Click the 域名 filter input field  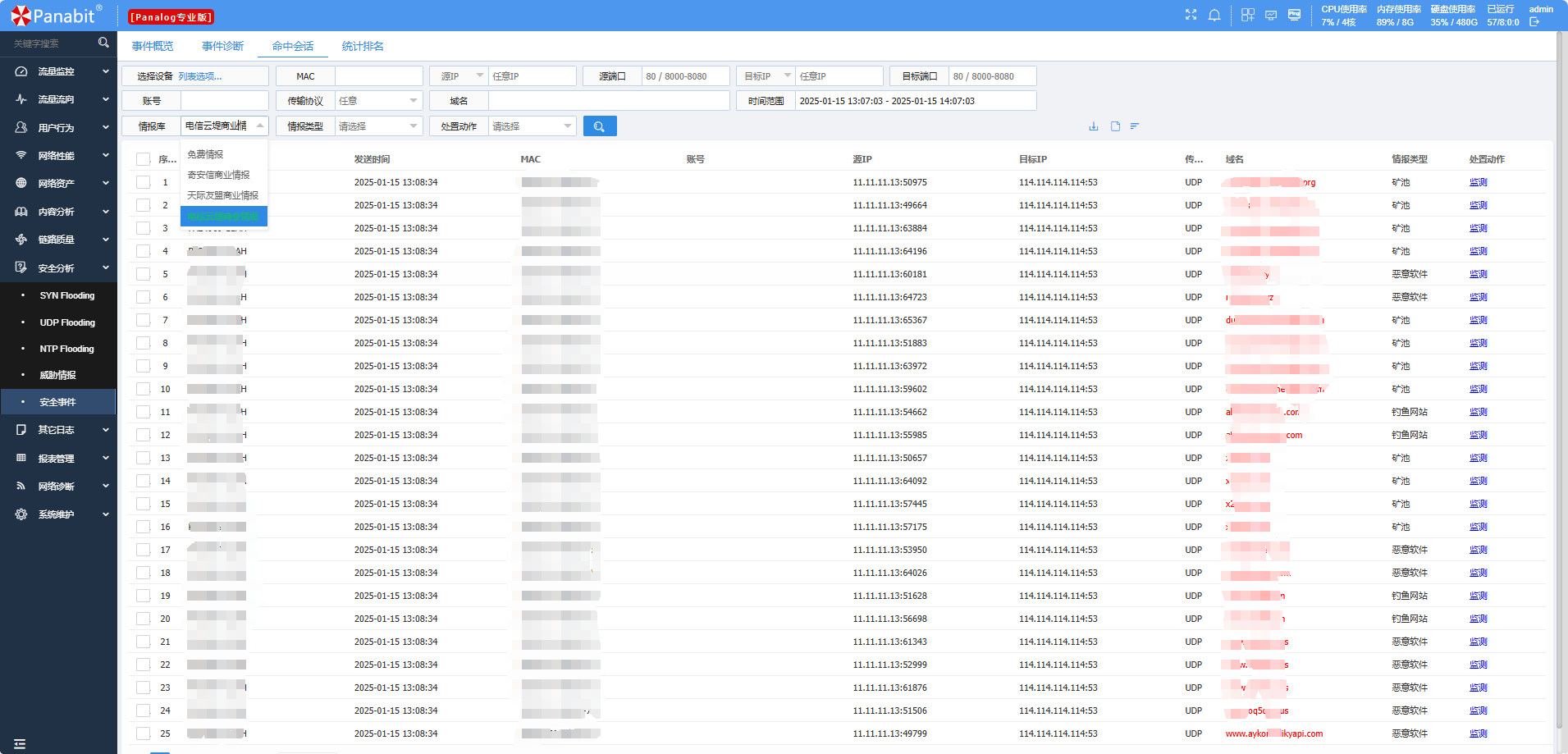point(609,101)
